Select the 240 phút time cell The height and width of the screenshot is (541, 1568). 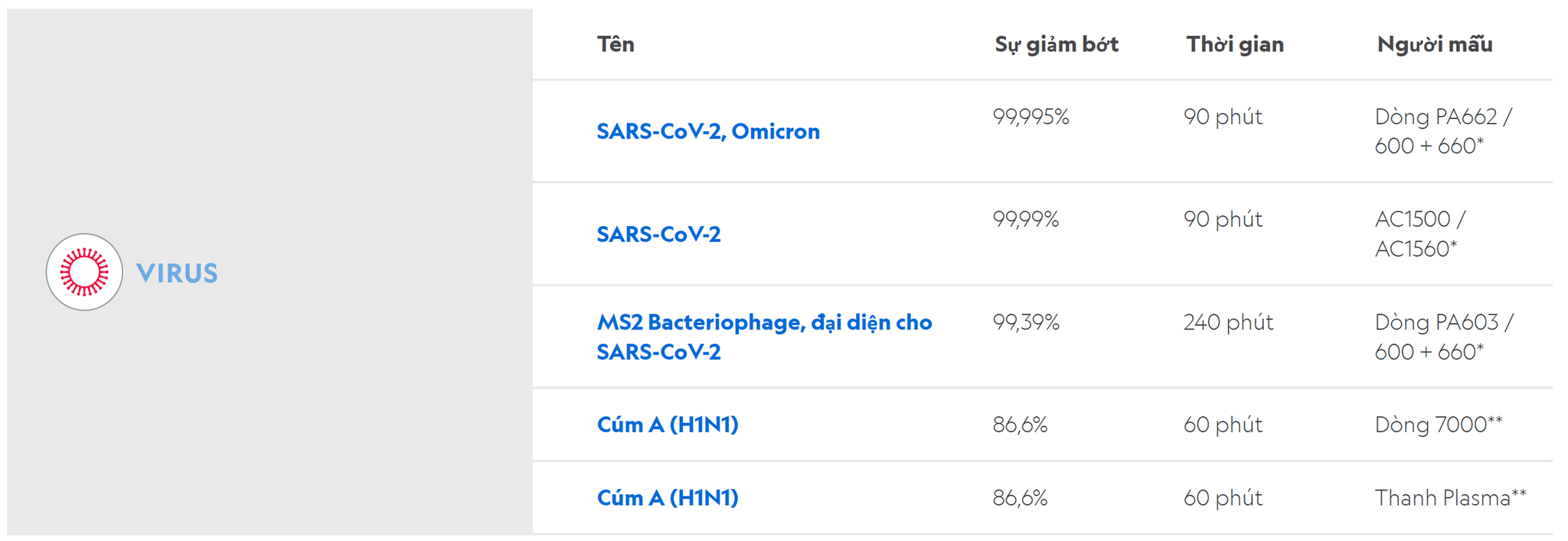tap(1228, 322)
